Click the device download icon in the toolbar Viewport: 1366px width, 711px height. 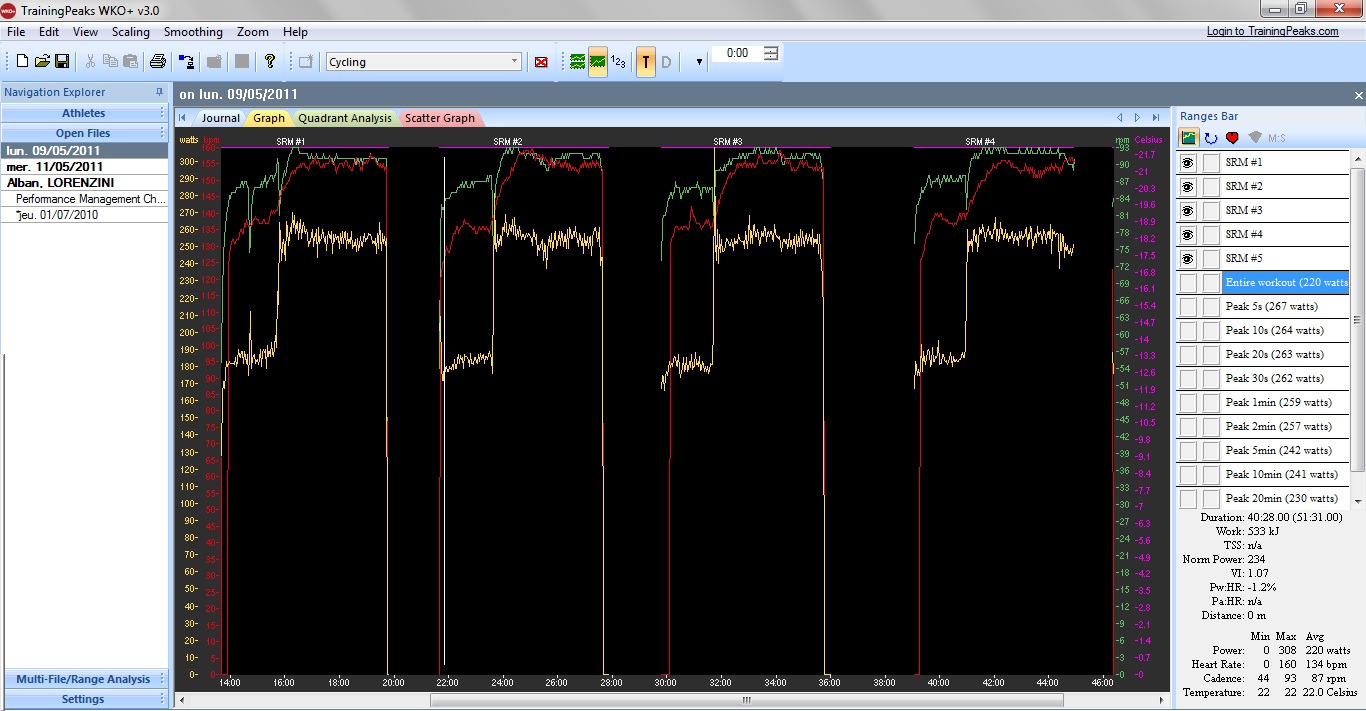tap(187, 62)
